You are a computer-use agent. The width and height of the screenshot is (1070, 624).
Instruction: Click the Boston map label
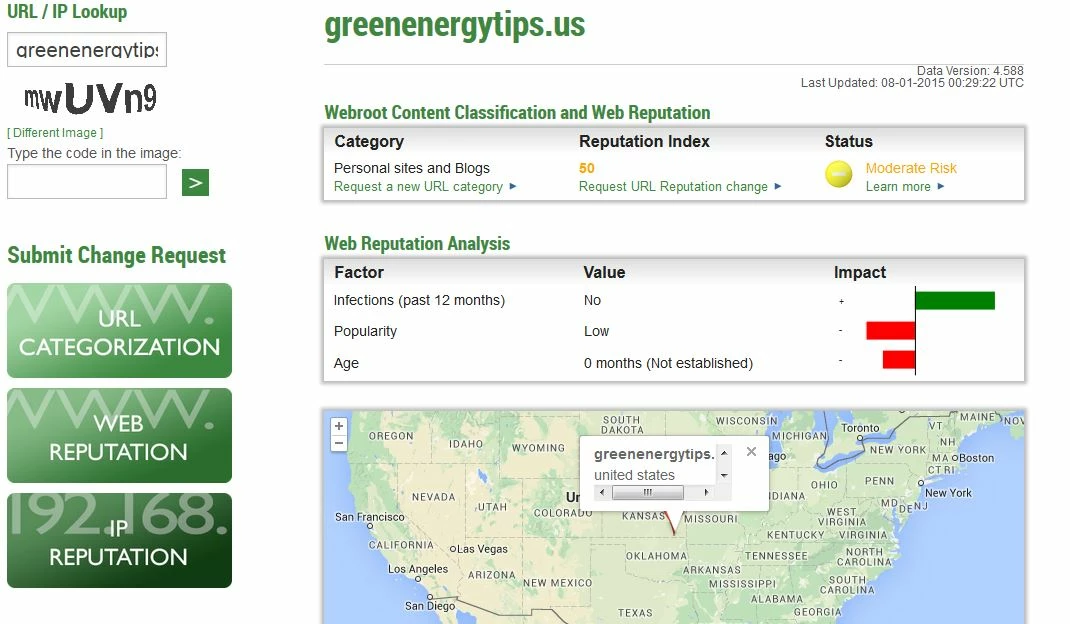pos(977,457)
